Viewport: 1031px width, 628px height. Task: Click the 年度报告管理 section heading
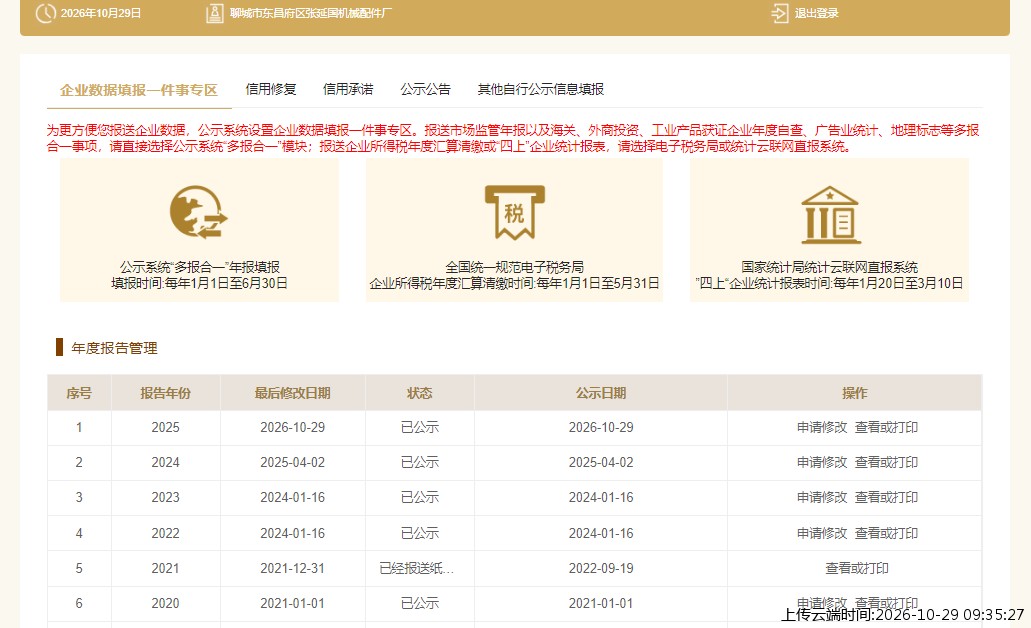(114, 348)
